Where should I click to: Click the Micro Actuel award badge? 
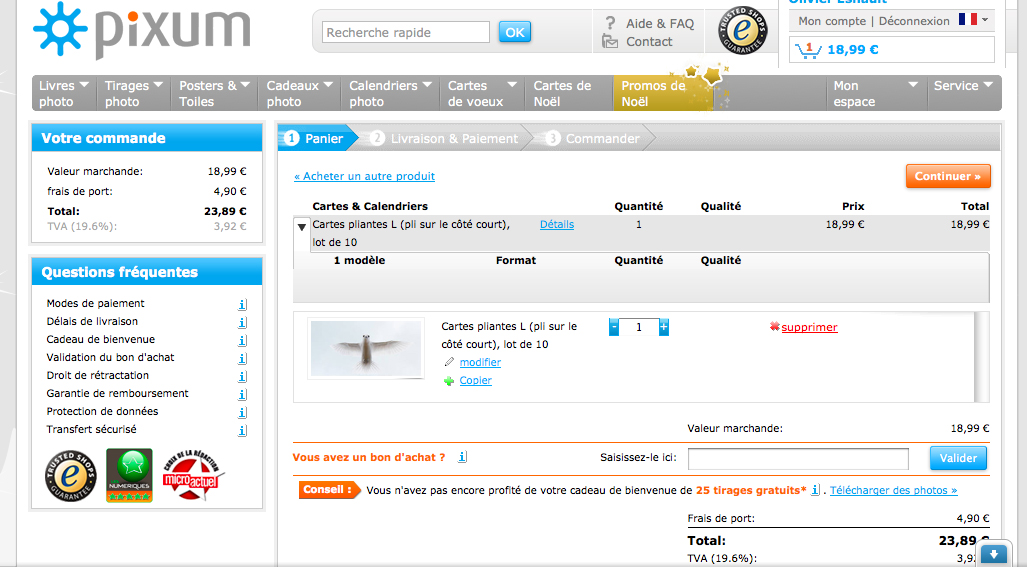[x=192, y=475]
